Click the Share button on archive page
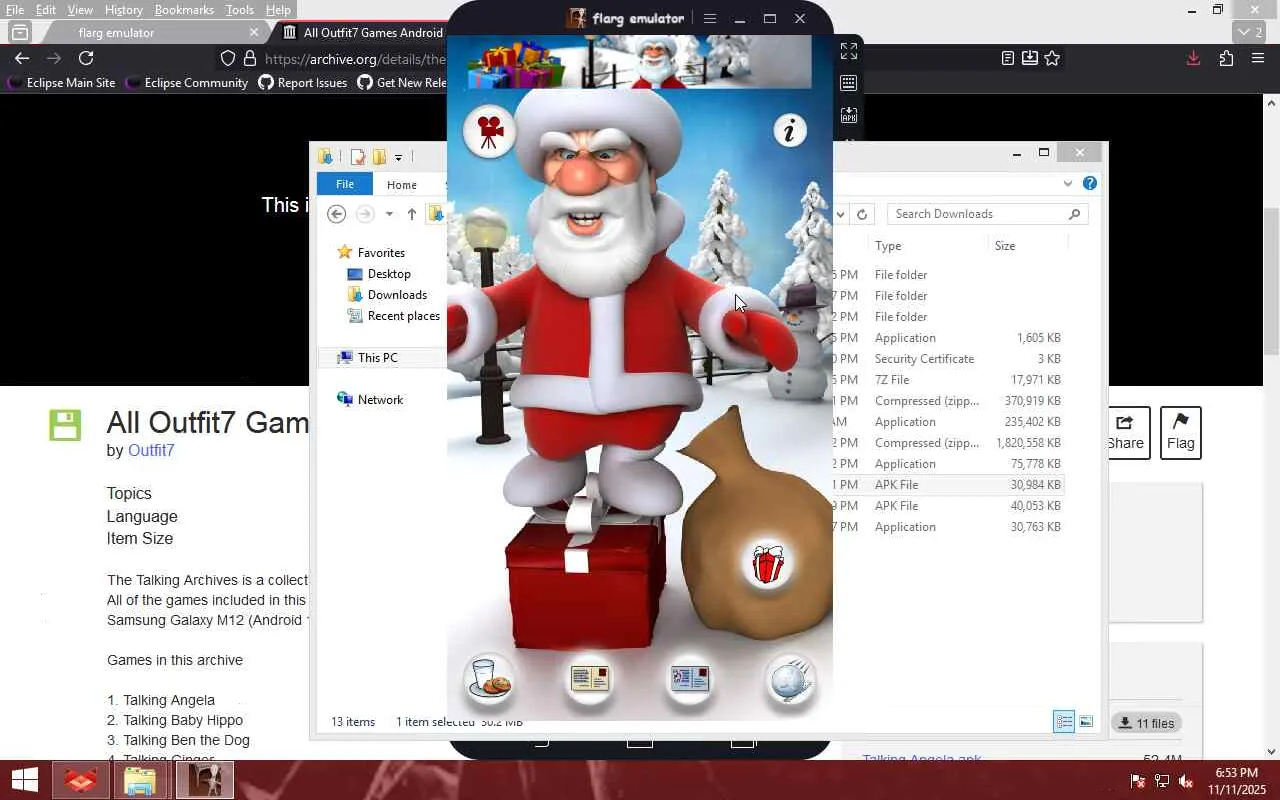1280x800 pixels. click(x=1125, y=433)
